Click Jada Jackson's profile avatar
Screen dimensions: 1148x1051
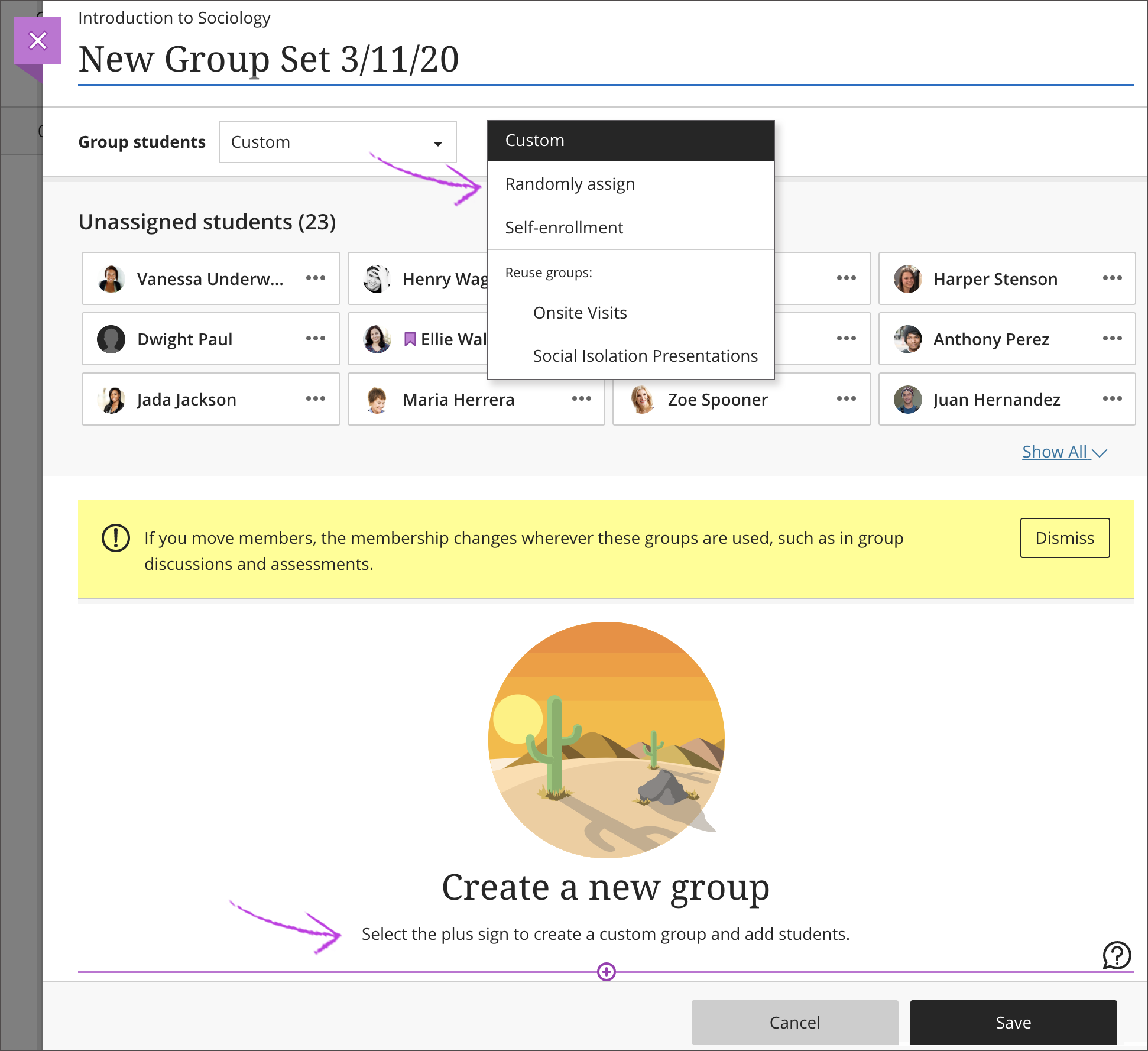[111, 399]
